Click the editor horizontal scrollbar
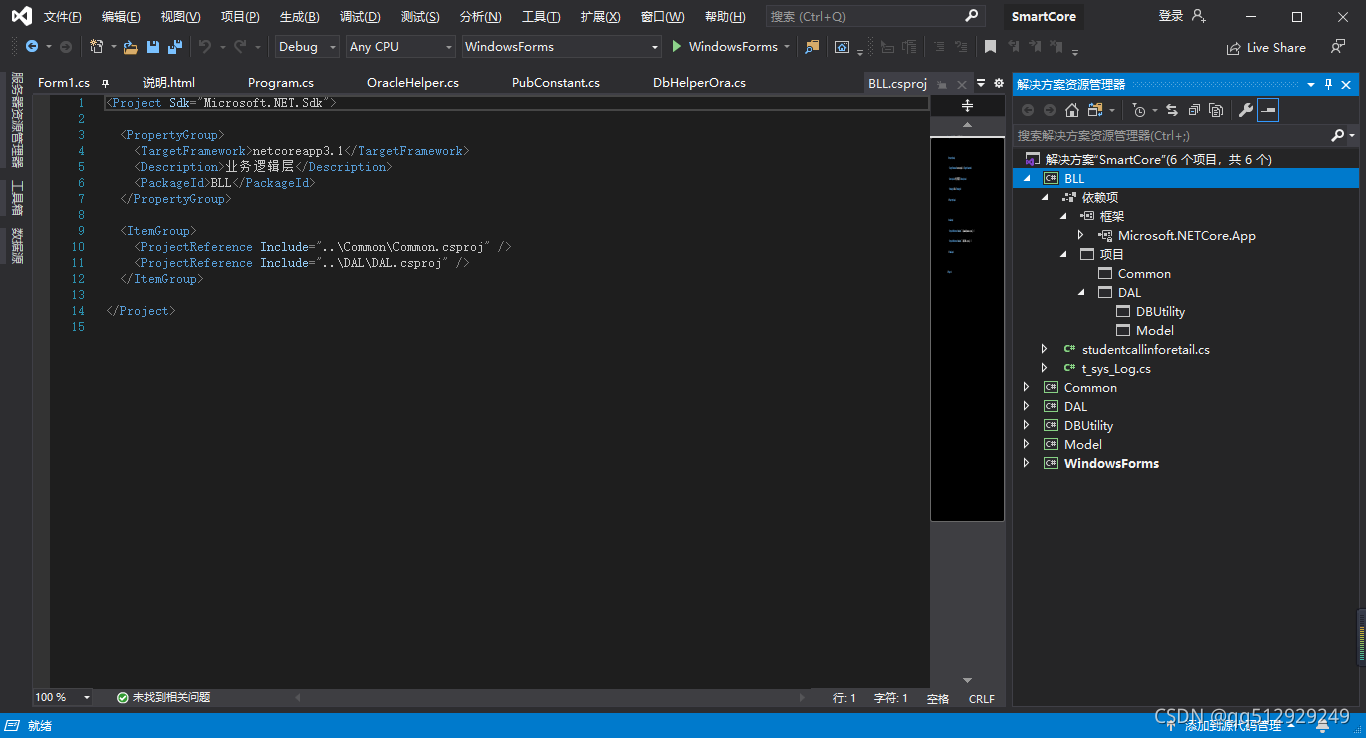Image resolution: width=1366 pixels, height=738 pixels. click(x=550, y=698)
